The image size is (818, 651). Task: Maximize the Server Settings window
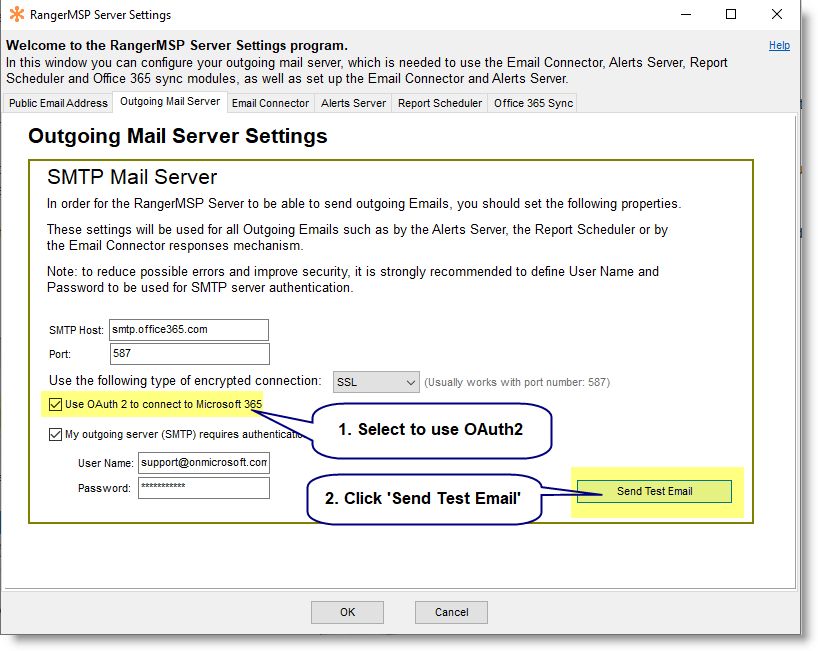point(731,15)
